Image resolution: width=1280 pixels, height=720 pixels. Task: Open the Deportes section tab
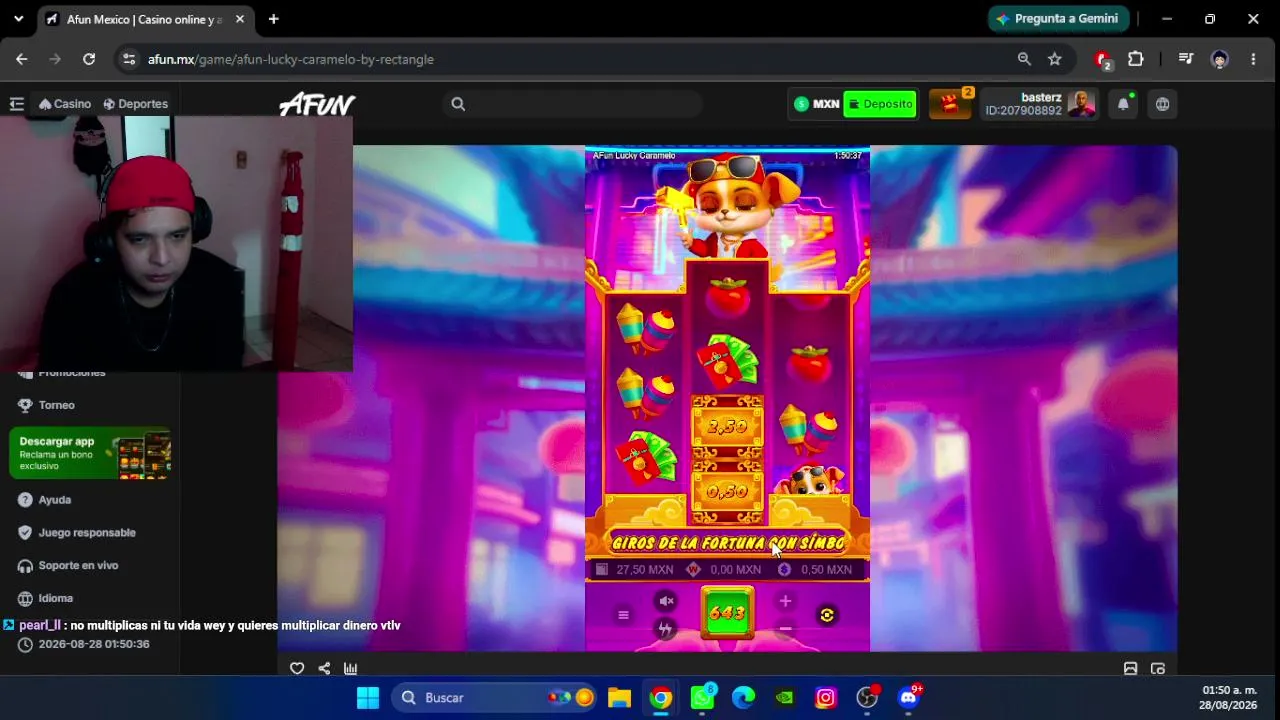click(136, 104)
